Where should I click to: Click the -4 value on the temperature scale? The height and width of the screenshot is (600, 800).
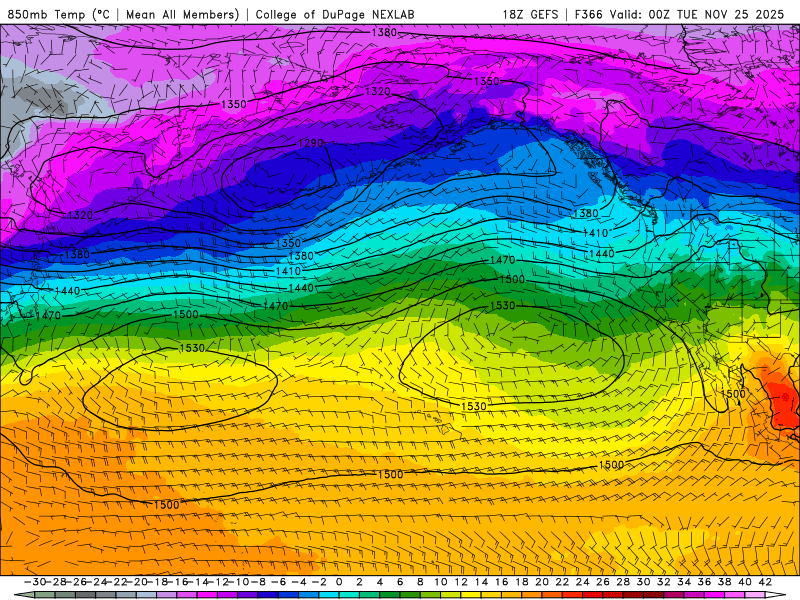[299, 582]
